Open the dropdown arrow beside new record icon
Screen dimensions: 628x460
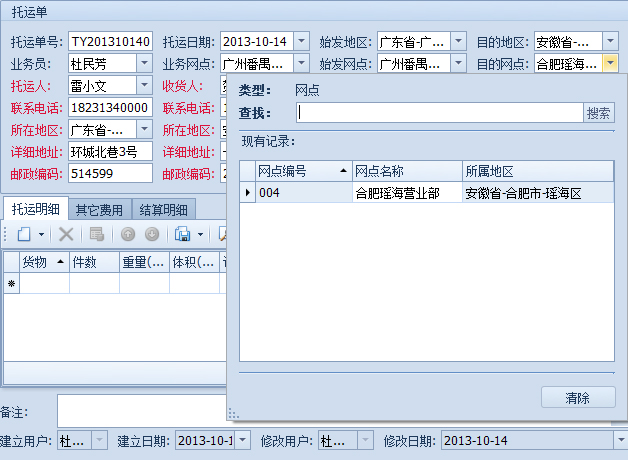click(41, 234)
